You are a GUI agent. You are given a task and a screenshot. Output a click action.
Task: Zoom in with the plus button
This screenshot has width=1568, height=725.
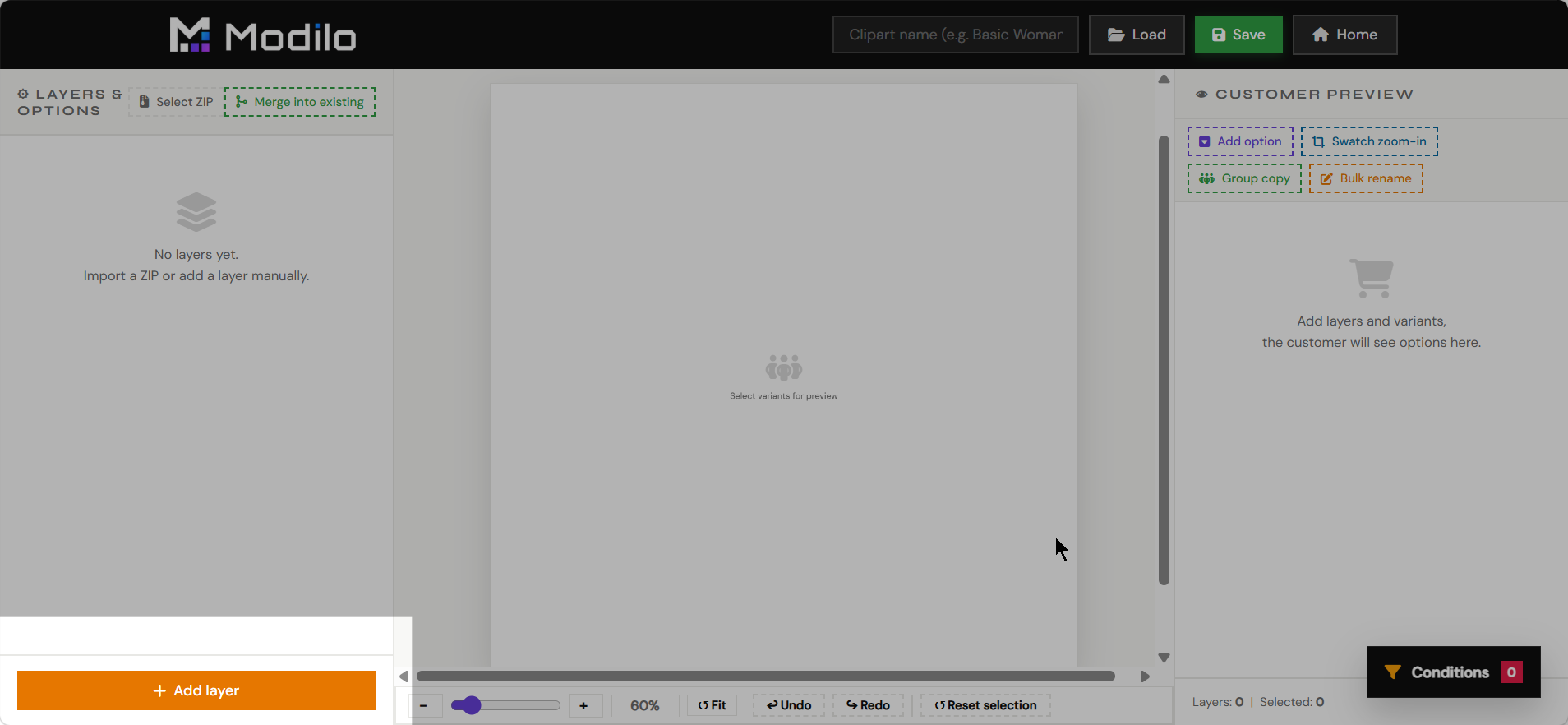tap(583, 705)
